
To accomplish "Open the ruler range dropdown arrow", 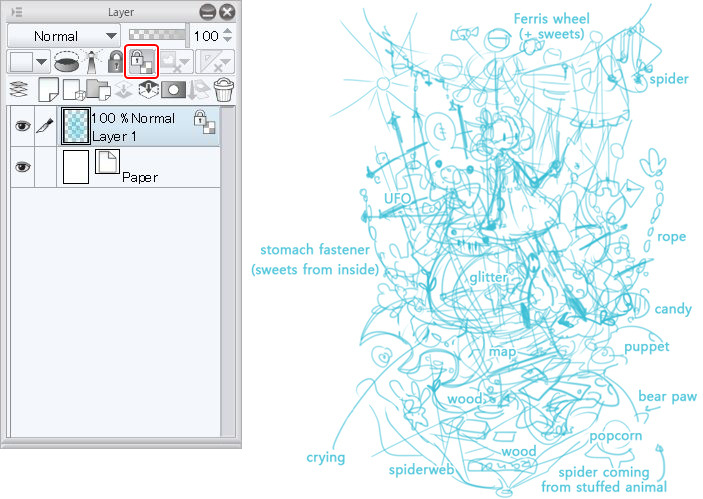I will pyautogui.click(x=226, y=62).
